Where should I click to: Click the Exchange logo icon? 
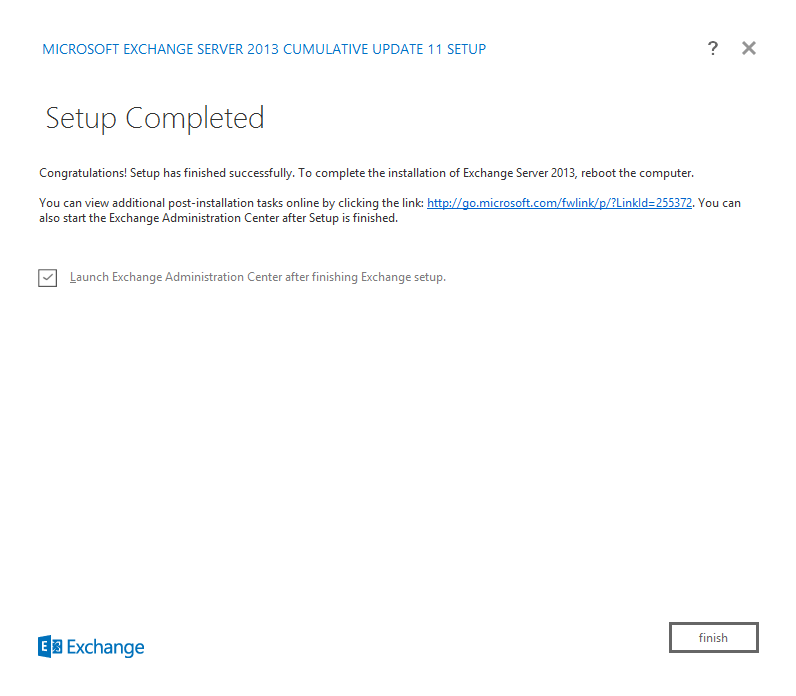point(50,647)
